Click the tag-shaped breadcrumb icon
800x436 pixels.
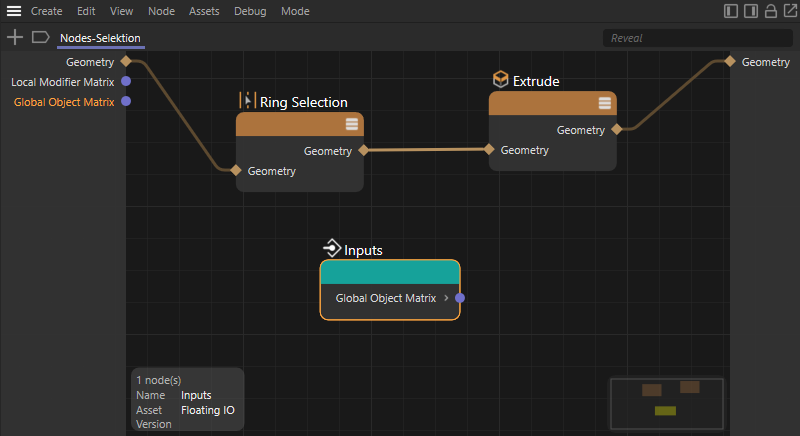(x=40, y=37)
